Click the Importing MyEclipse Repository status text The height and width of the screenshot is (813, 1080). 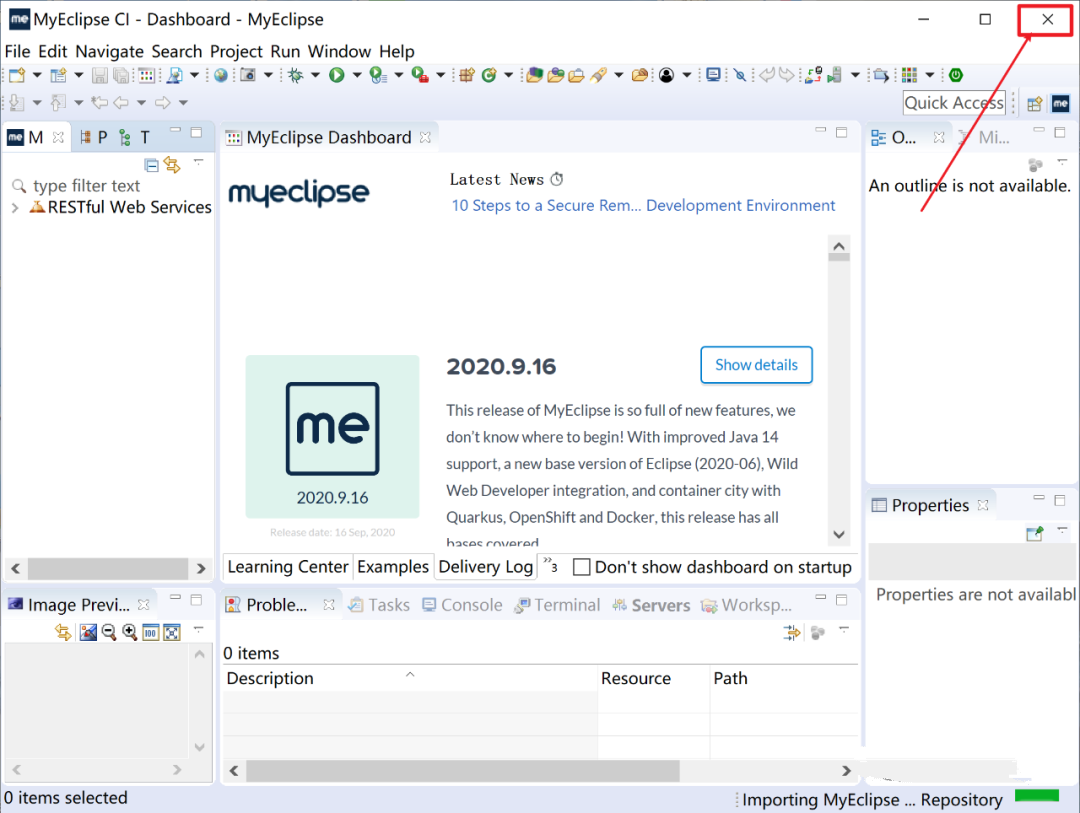[x=872, y=800]
